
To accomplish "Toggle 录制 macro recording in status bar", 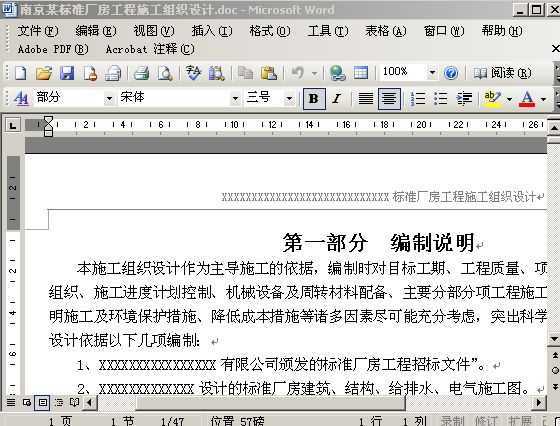I will [452, 420].
